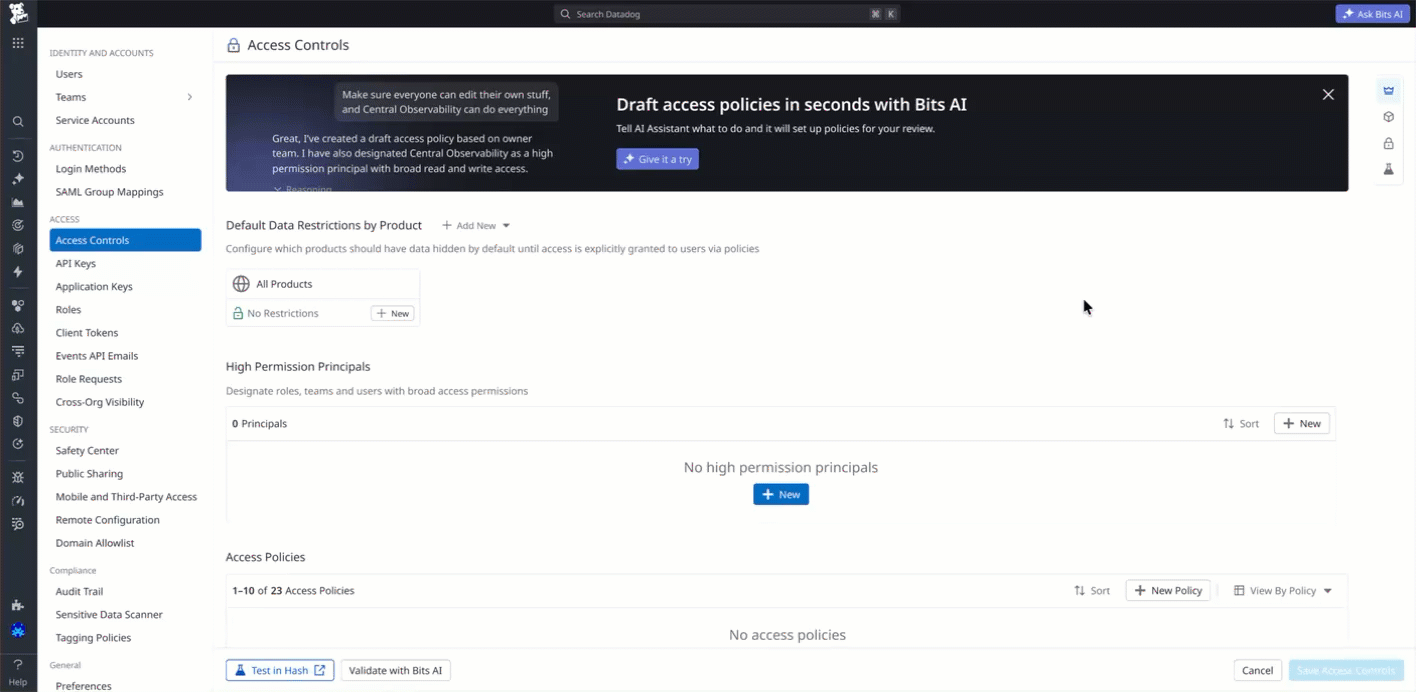Click the Datadog logo at top left
This screenshot has width=1416, height=692.
pyautogui.click(x=18, y=14)
